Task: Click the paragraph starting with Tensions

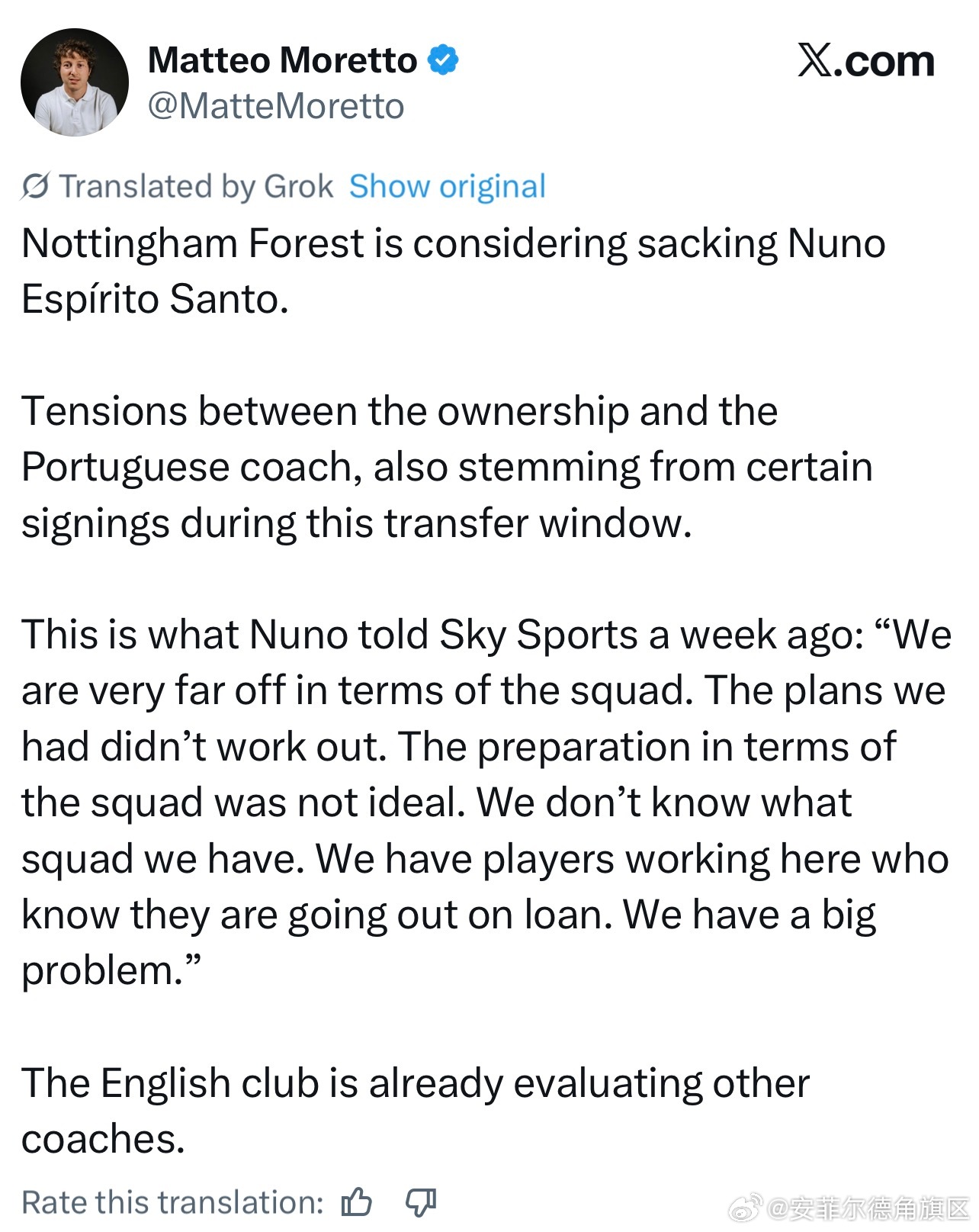Action: (x=447, y=467)
